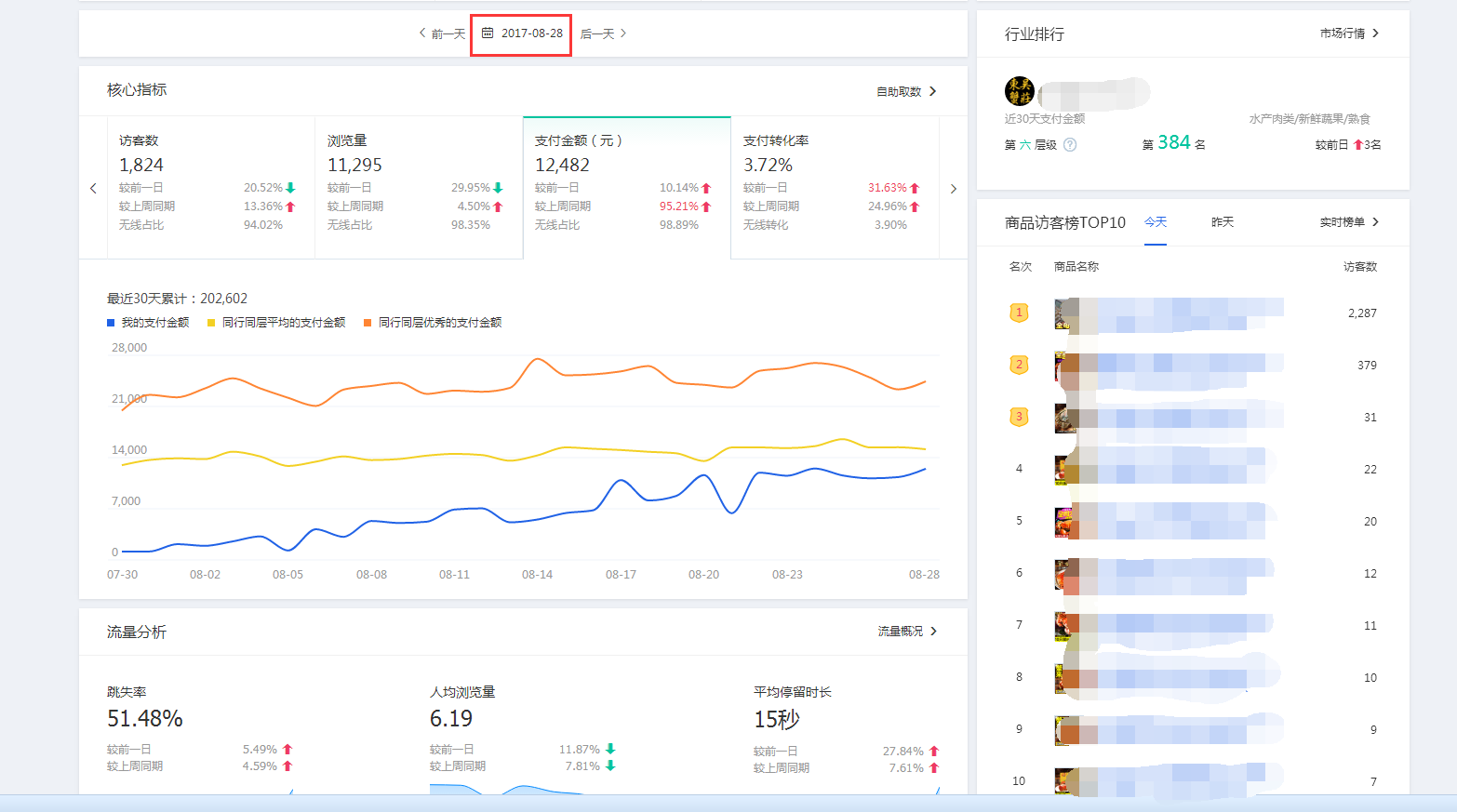1457x812 pixels.
Task: Select the 今天 tab in 商品访客榜TOP10
Action: (x=1155, y=222)
